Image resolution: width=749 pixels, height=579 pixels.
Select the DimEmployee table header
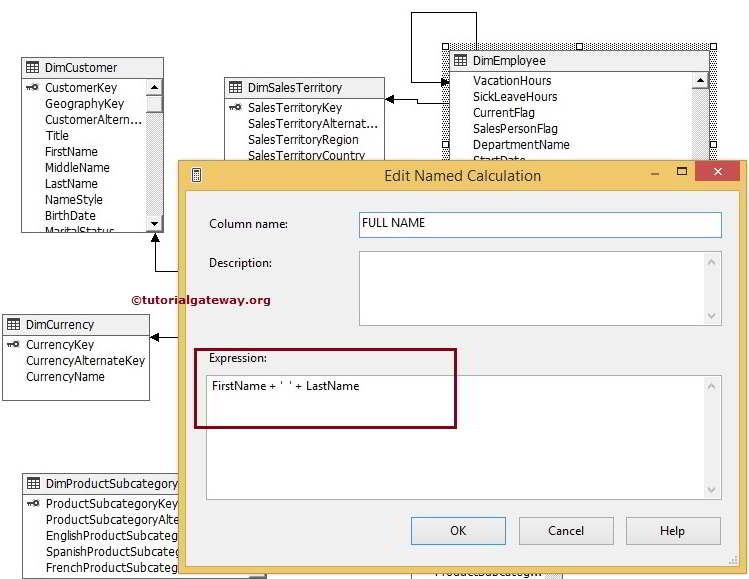[x=580, y=61]
